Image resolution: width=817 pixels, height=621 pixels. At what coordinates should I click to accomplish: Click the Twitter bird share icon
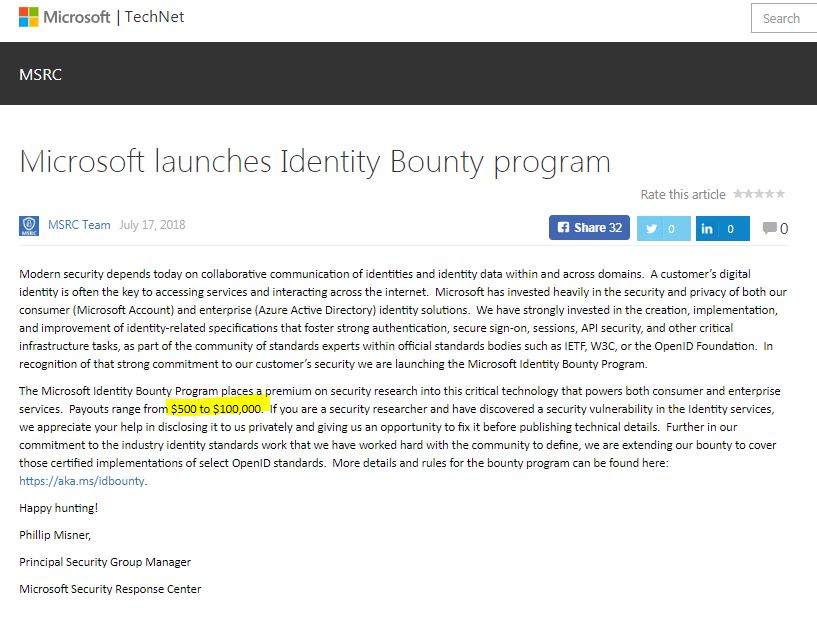tap(652, 229)
